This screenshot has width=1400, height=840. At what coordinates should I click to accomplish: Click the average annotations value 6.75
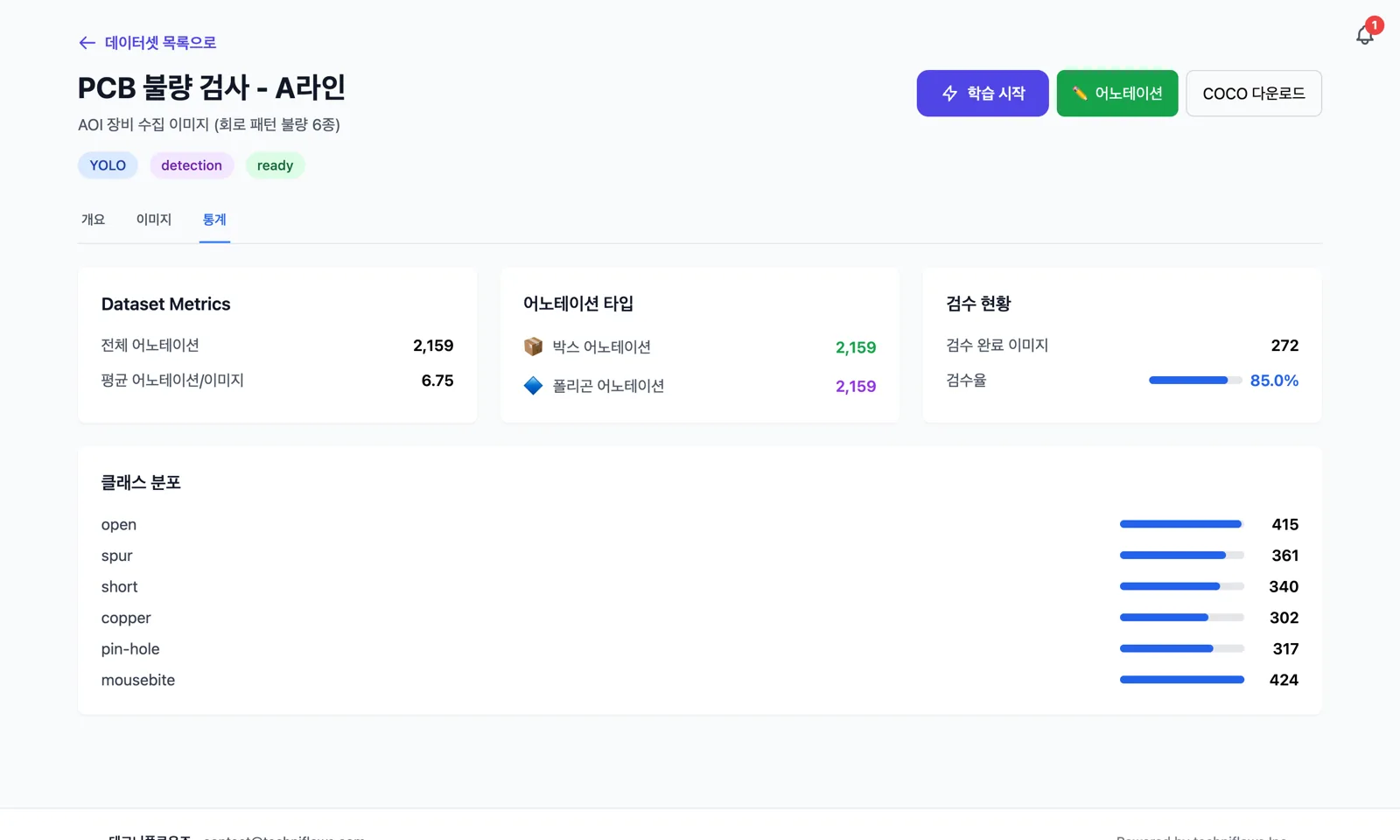(437, 381)
